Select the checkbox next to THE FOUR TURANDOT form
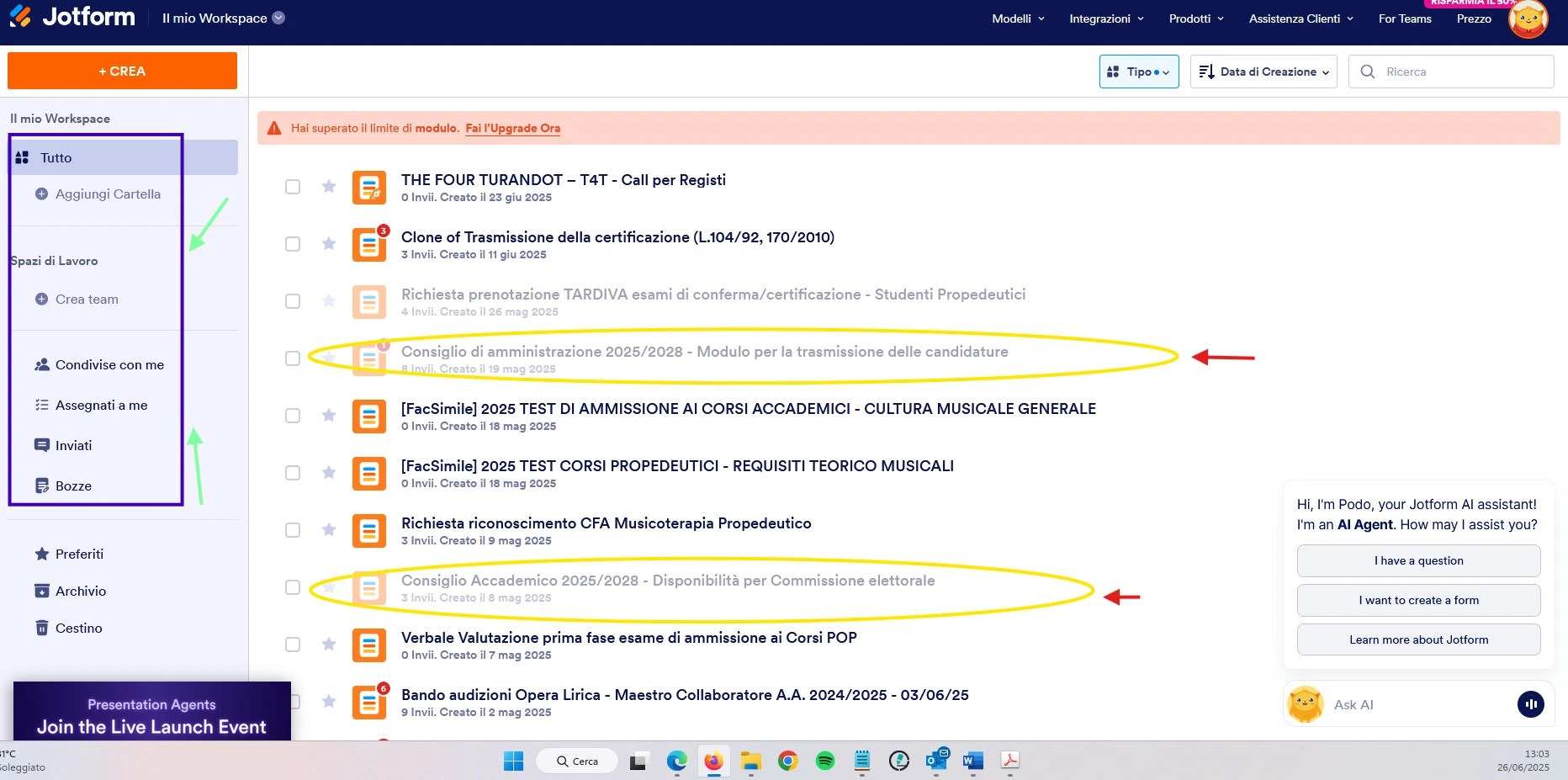This screenshot has height=780, width=1568. [x=292, y=187]
